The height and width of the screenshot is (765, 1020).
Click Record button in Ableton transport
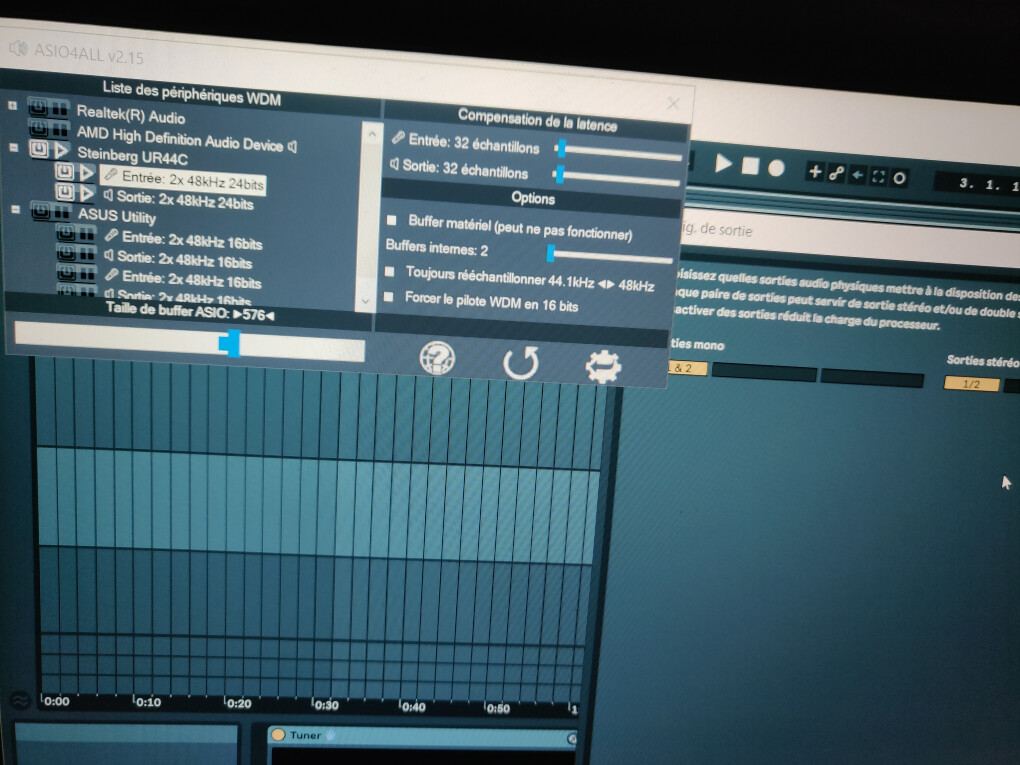(776, 168)
